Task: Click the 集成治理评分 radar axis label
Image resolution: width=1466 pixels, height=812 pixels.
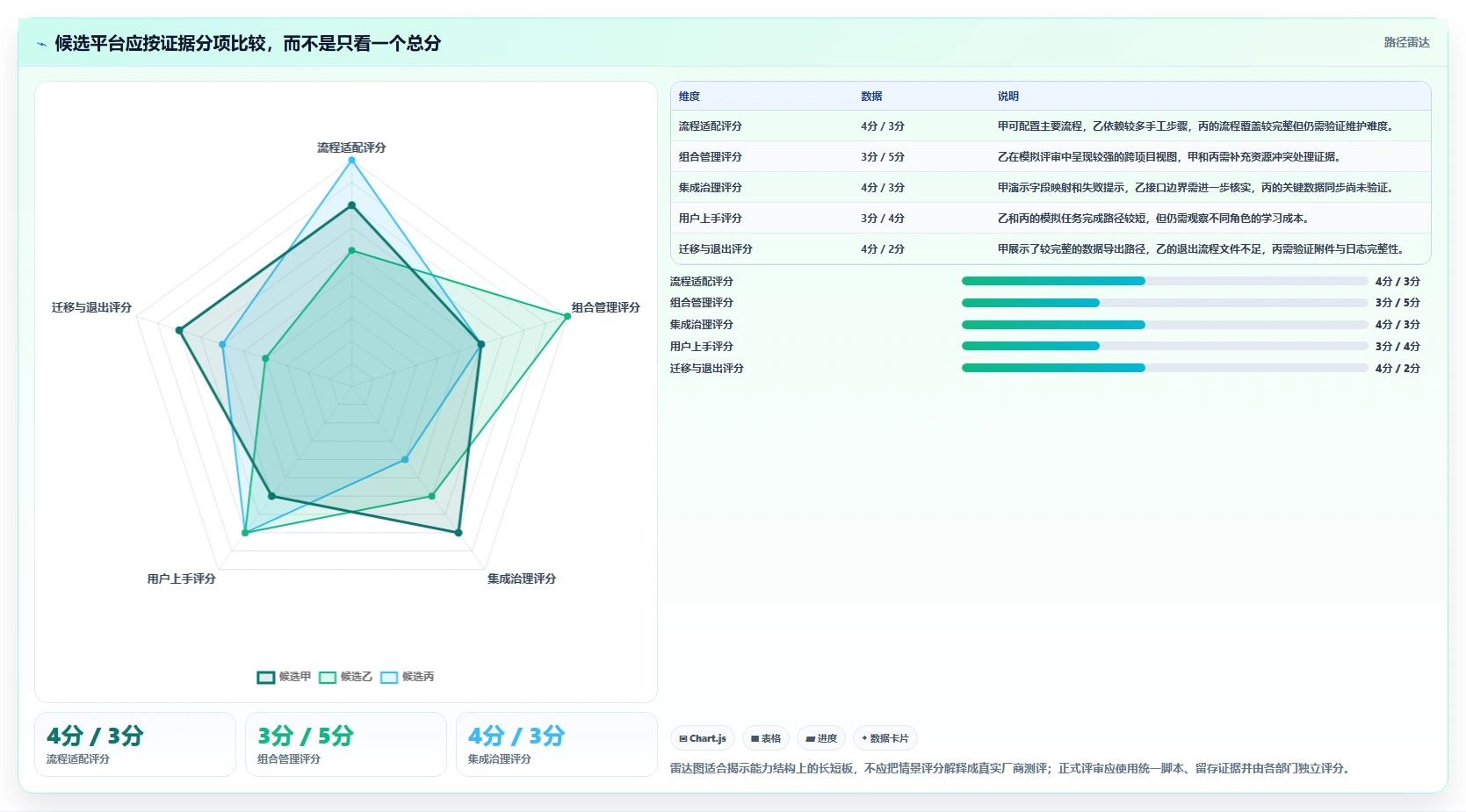Action: pyautogui.click(x=522, y=578)
